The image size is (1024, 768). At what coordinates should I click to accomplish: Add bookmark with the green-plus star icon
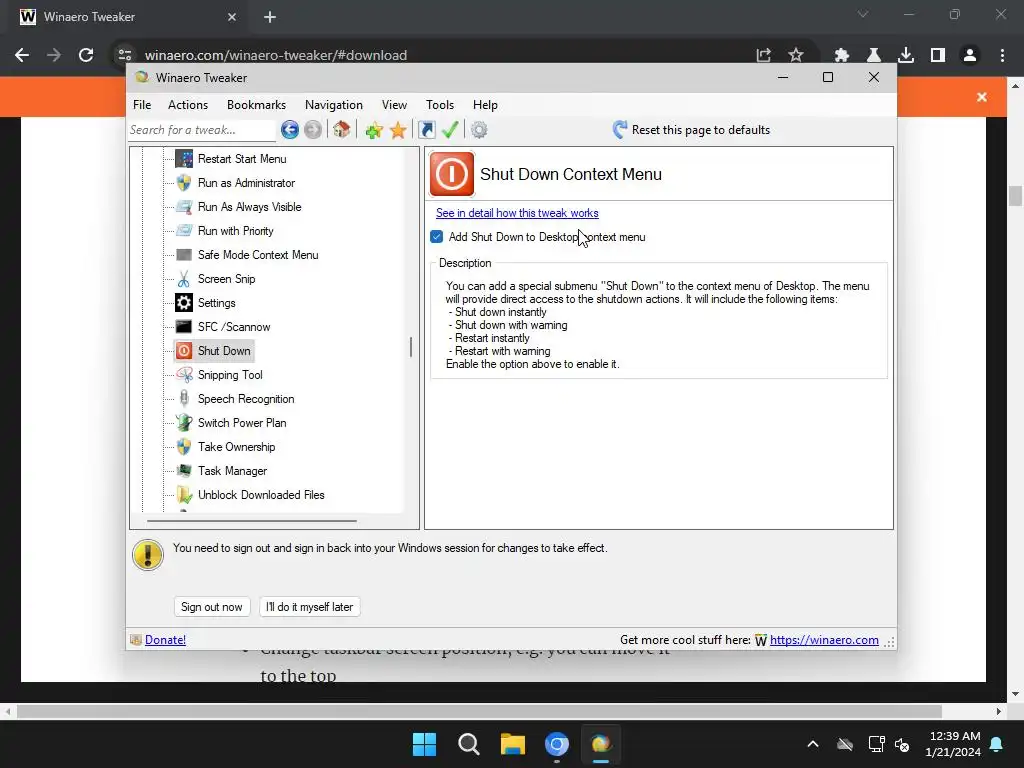[x=374, y=130]
